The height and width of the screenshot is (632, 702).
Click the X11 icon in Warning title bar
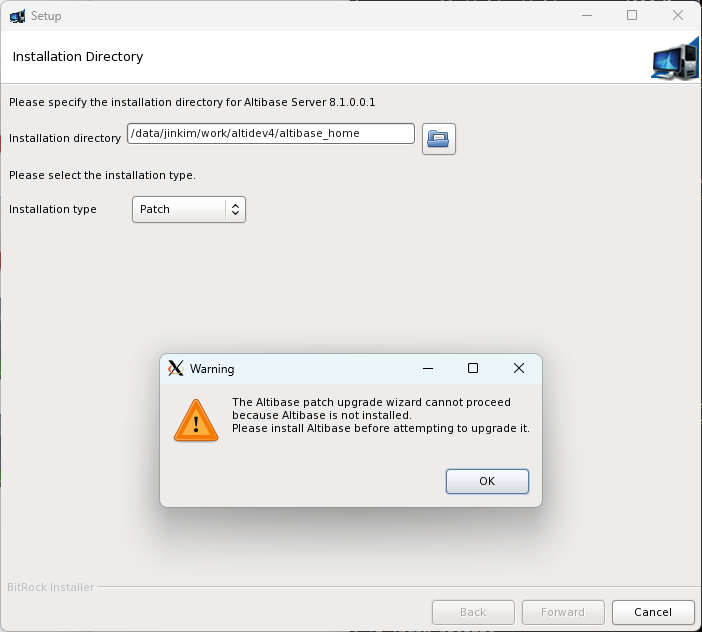click(176, 368)
